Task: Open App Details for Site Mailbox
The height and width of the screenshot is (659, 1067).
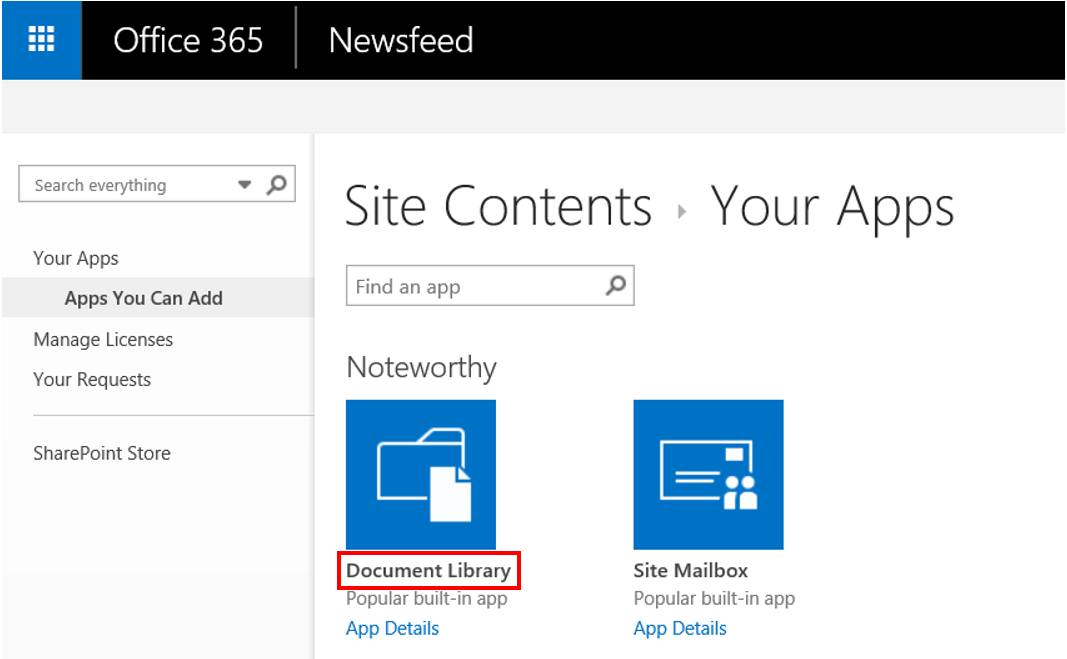Action: [x=680, y=628]
